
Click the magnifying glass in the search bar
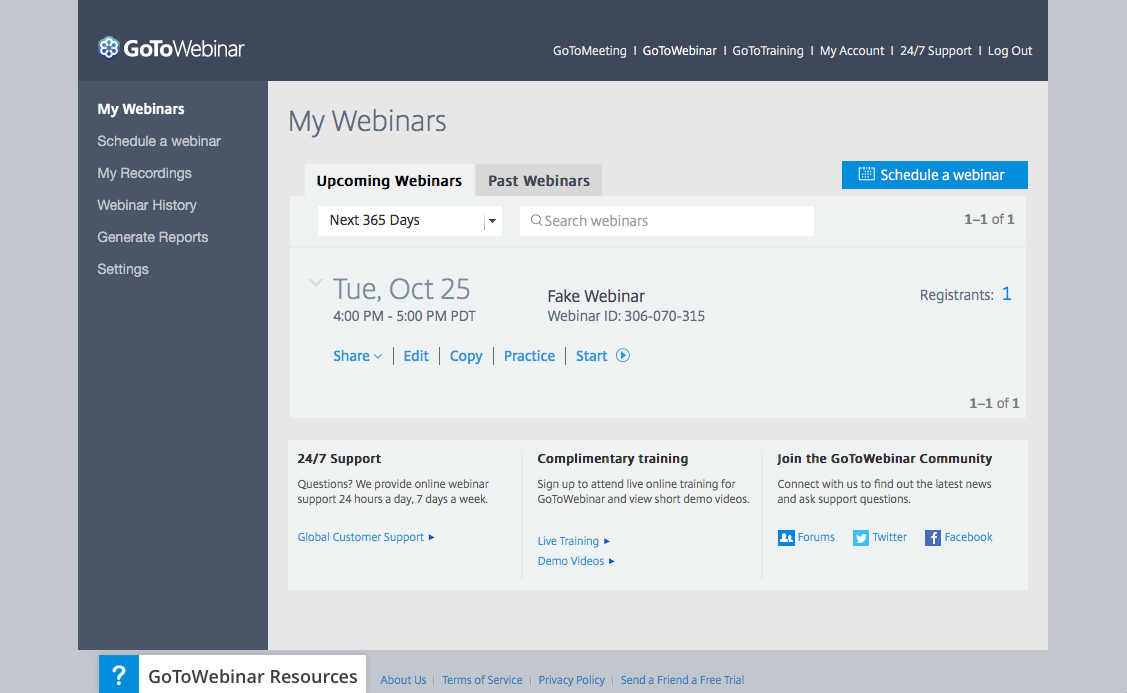tap(536, 221)
